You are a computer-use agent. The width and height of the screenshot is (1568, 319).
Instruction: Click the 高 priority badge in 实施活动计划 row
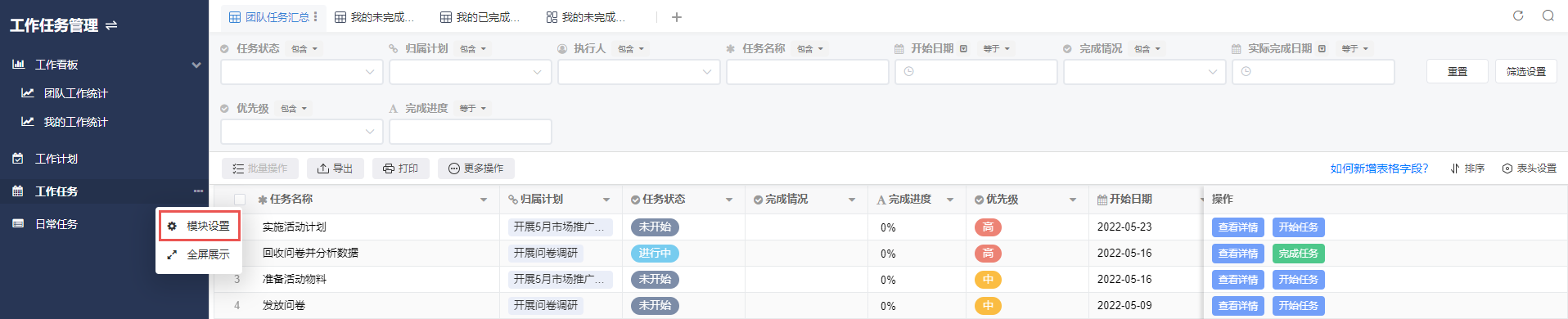pos(988,227)
